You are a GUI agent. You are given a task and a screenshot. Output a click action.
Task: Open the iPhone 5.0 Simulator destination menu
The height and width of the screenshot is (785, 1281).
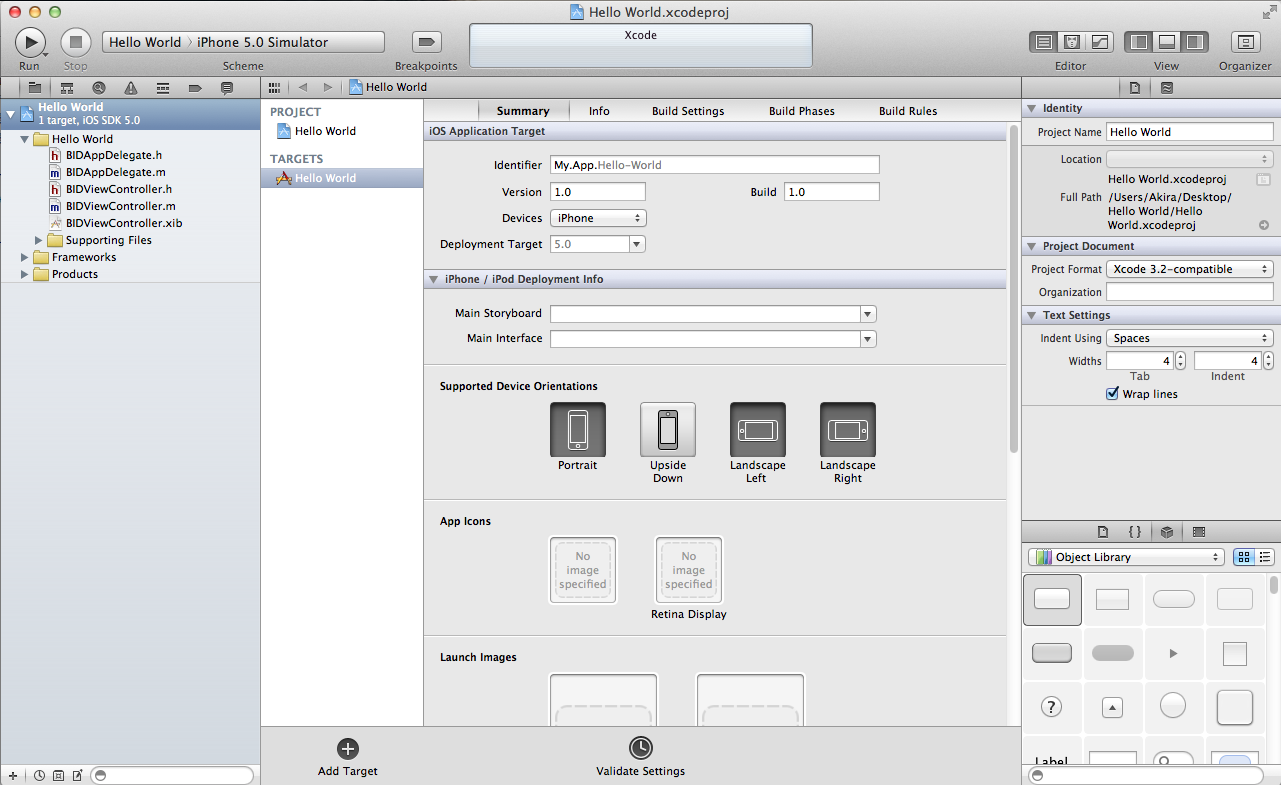[262, 42]
